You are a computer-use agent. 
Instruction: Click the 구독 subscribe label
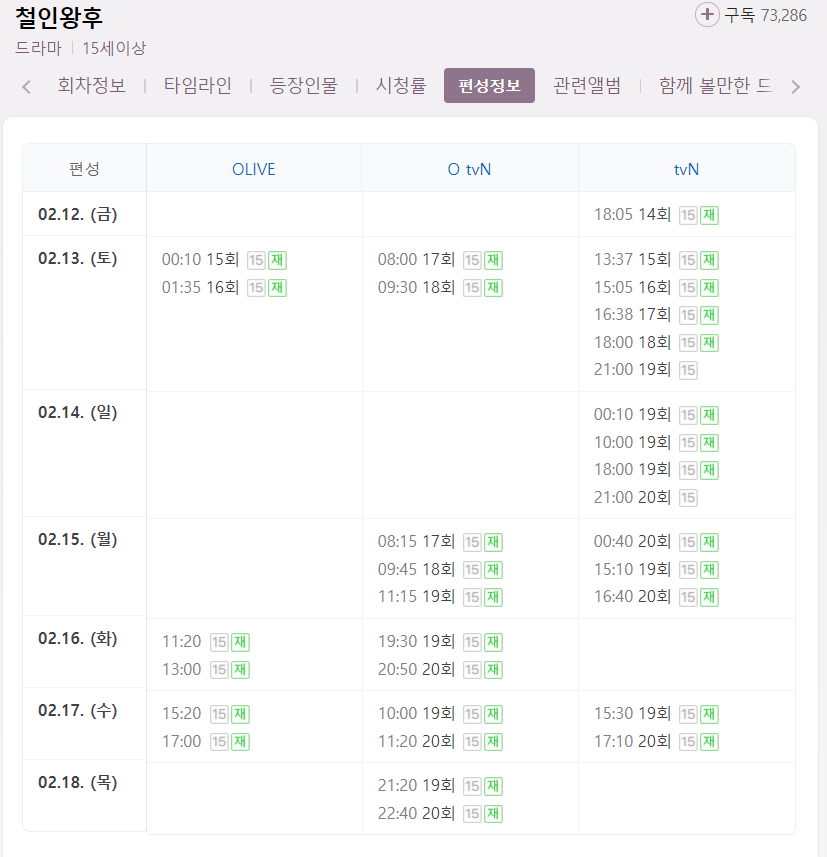[x=740, y=15]
